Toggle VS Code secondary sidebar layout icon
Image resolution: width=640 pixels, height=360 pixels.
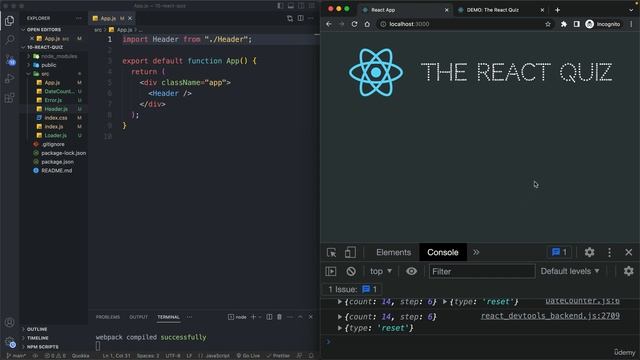point(301,6)
